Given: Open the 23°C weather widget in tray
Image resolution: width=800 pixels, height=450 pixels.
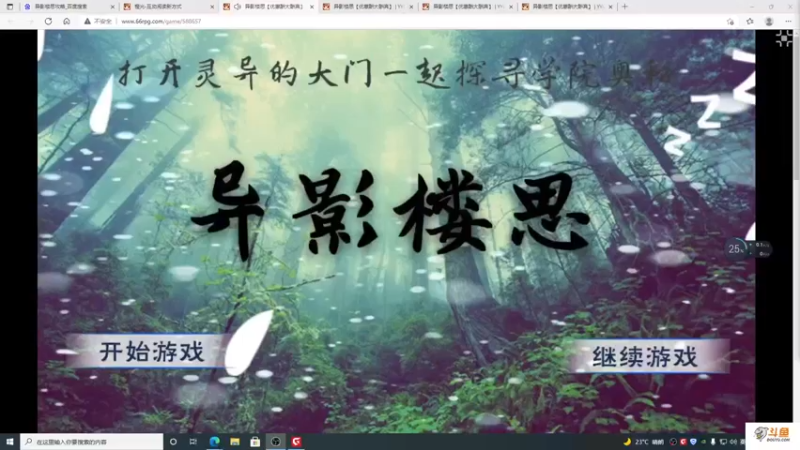Looking at the screenshot, I should click(x=645, y=442).
